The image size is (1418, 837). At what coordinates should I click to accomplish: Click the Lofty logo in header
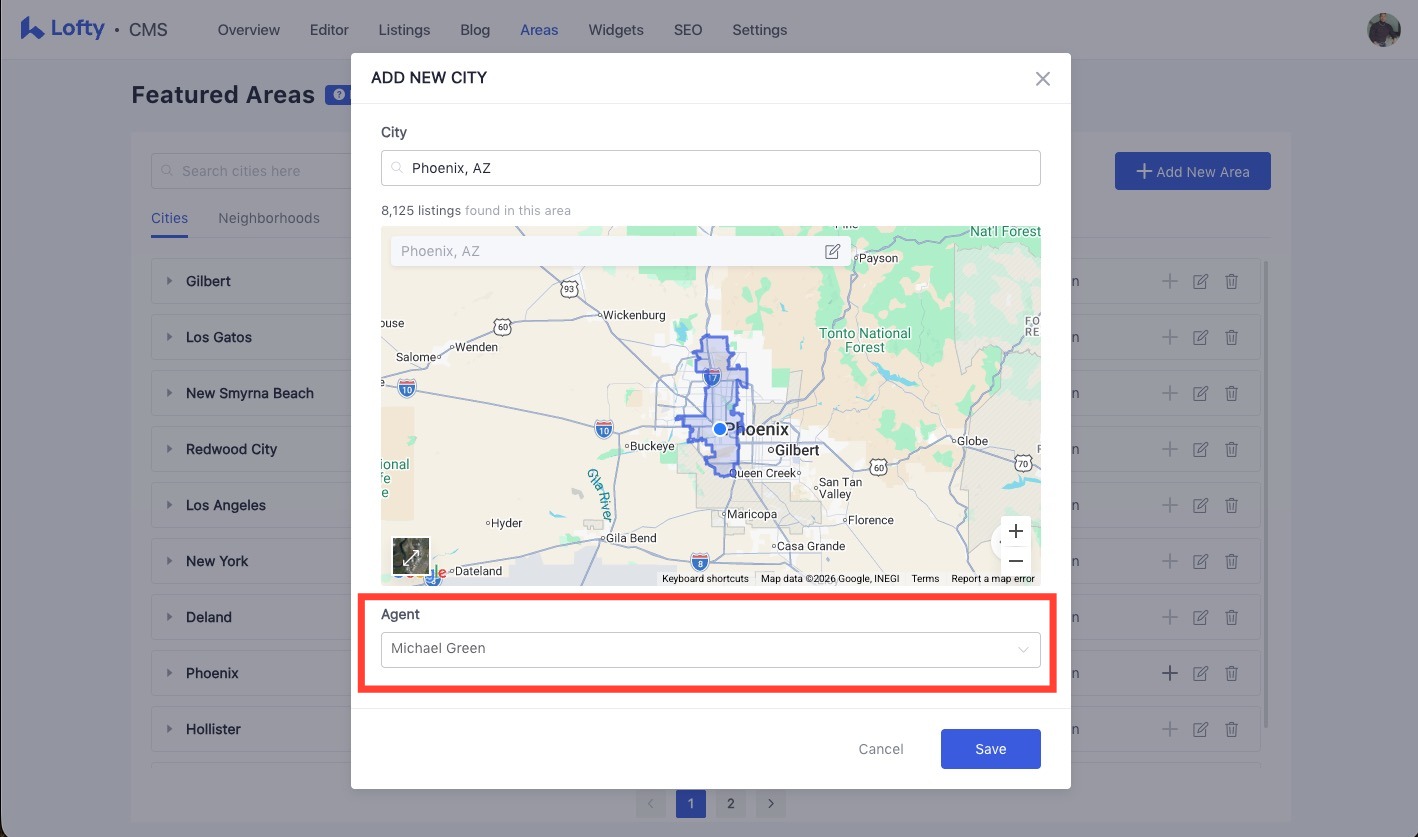[63, 29]
